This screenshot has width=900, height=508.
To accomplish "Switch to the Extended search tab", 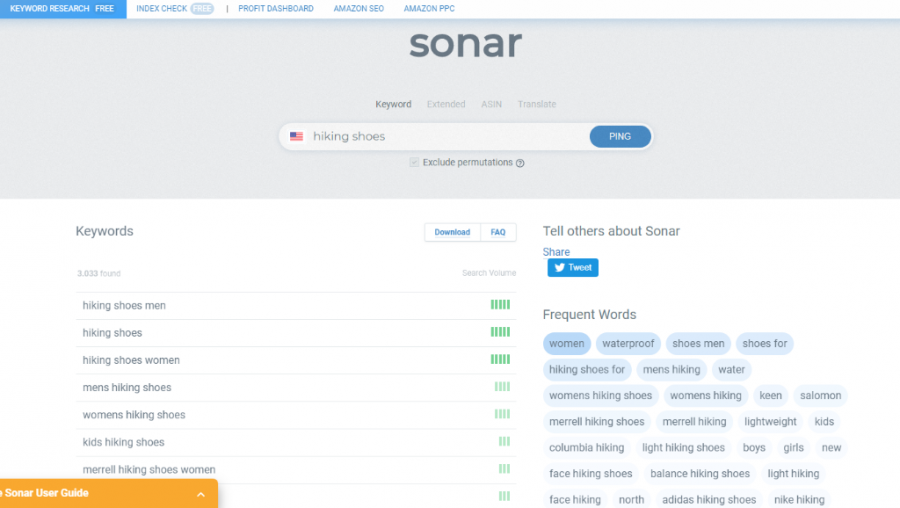I will (x=446, y=104).
